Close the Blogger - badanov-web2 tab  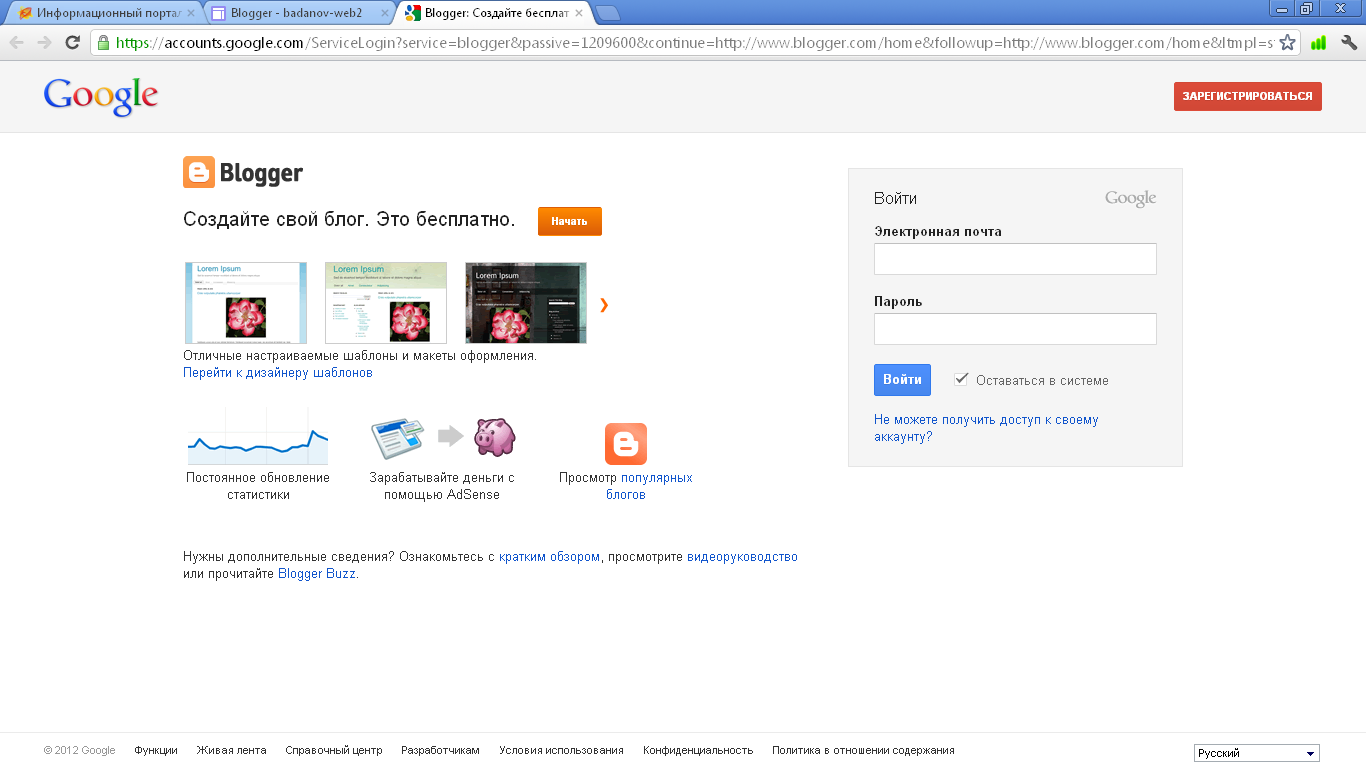[x=384, y=14]
